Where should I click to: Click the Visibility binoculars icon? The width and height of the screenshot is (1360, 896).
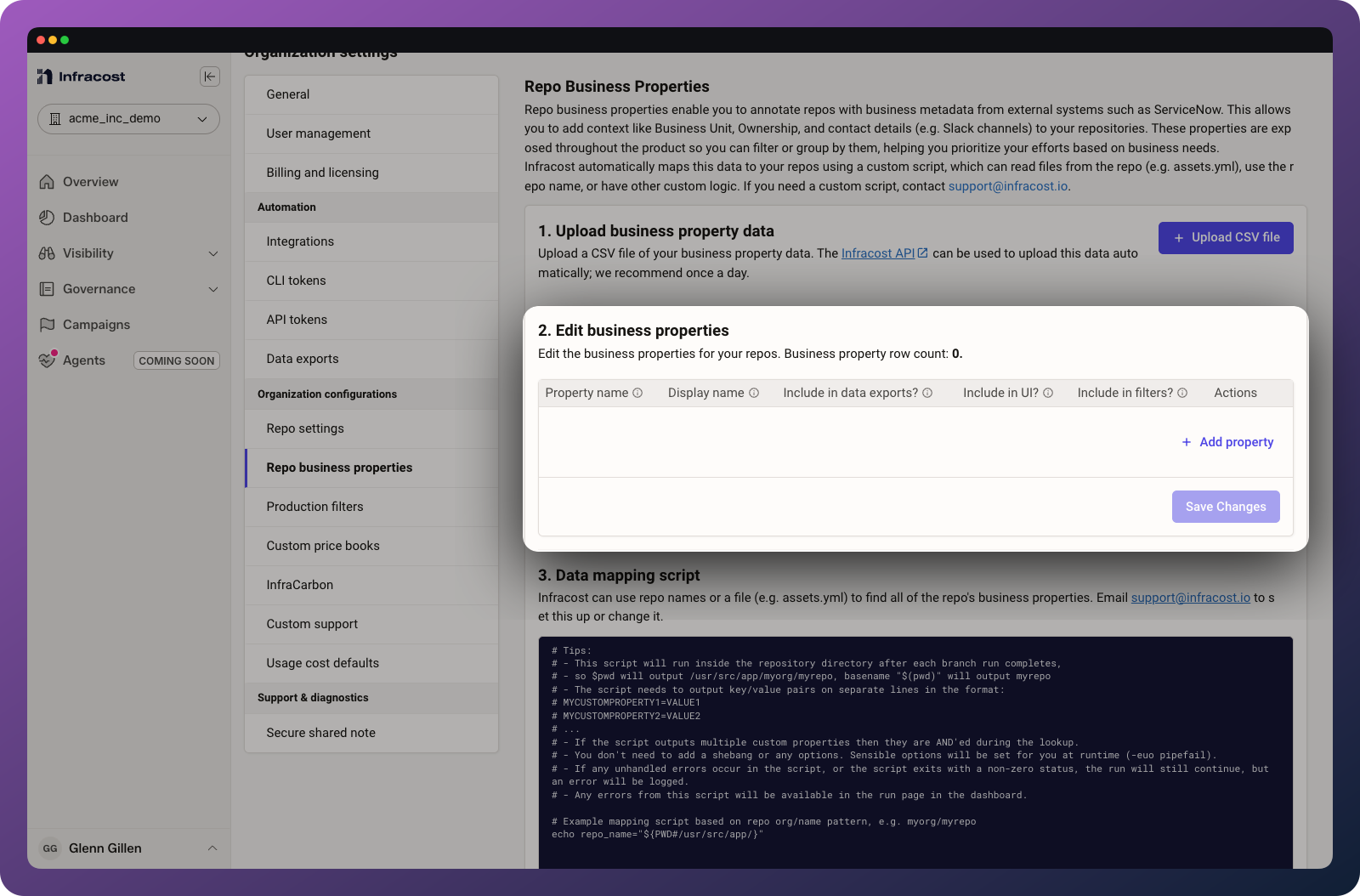click(47, 253)
